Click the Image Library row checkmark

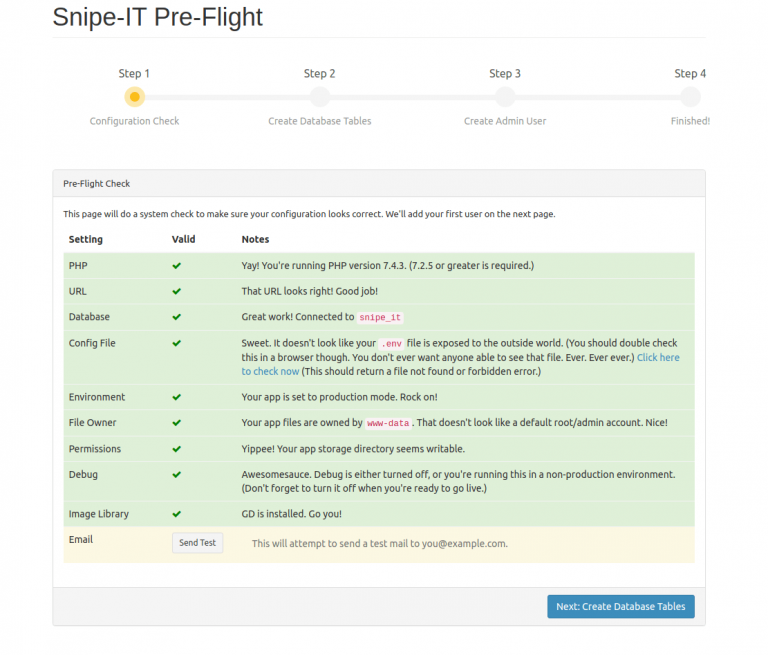[x=177, y=514]
